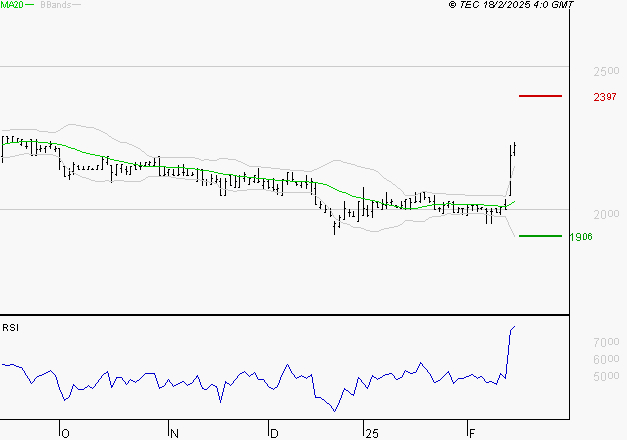627x440 pixels.
Task: Click the BBands legend label
Action: pyautogui.click(x=56, y=5)
